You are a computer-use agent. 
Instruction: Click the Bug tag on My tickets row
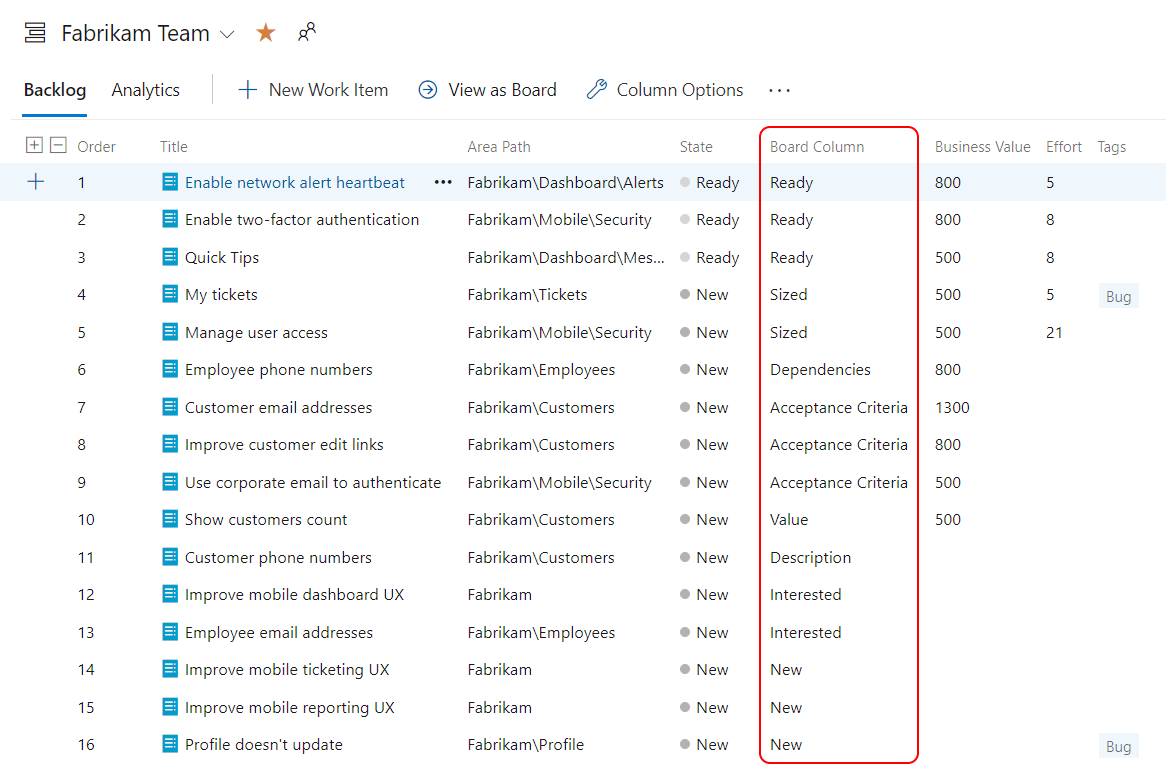pyautogui.click(x=1118, y=296)
